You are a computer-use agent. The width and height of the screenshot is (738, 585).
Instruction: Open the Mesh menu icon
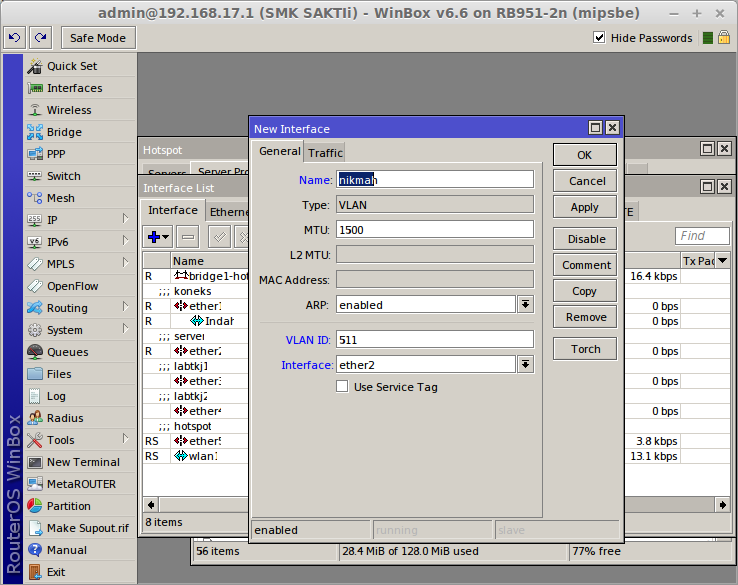pyautogui.click(x=35, y=198)
